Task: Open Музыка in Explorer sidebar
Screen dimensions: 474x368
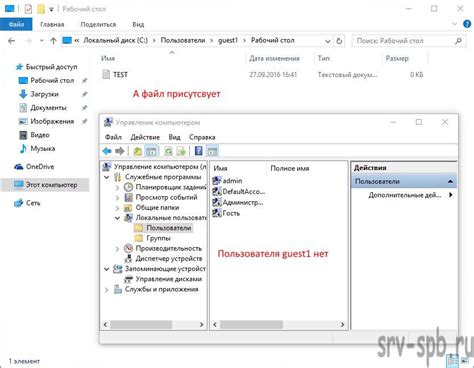Action: click(x=37, y=148)
